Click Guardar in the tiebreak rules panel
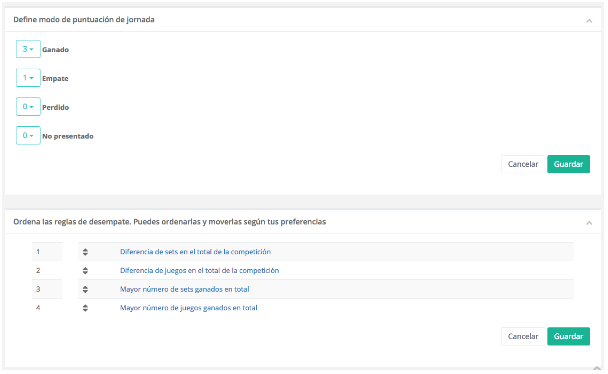Viewport: 608px width, 374px height. click(568, 336)
